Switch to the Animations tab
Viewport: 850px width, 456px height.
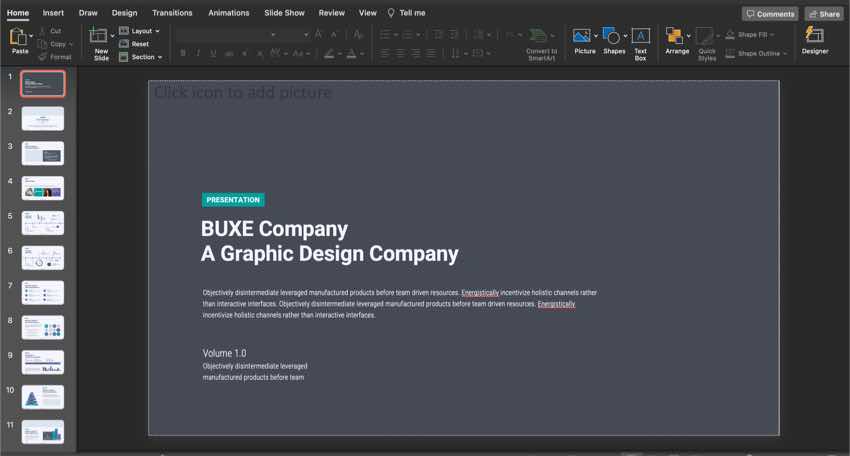[228, 12]
